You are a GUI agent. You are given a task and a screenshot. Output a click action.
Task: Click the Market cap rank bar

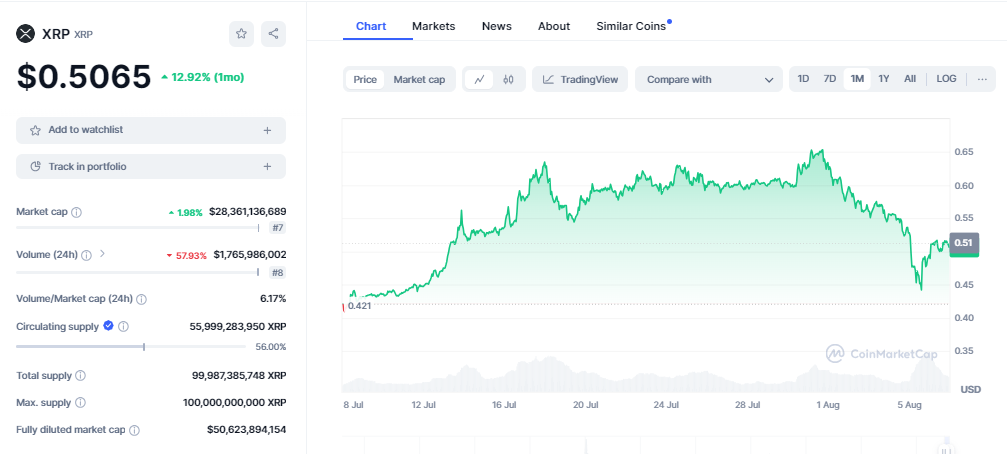138,228
